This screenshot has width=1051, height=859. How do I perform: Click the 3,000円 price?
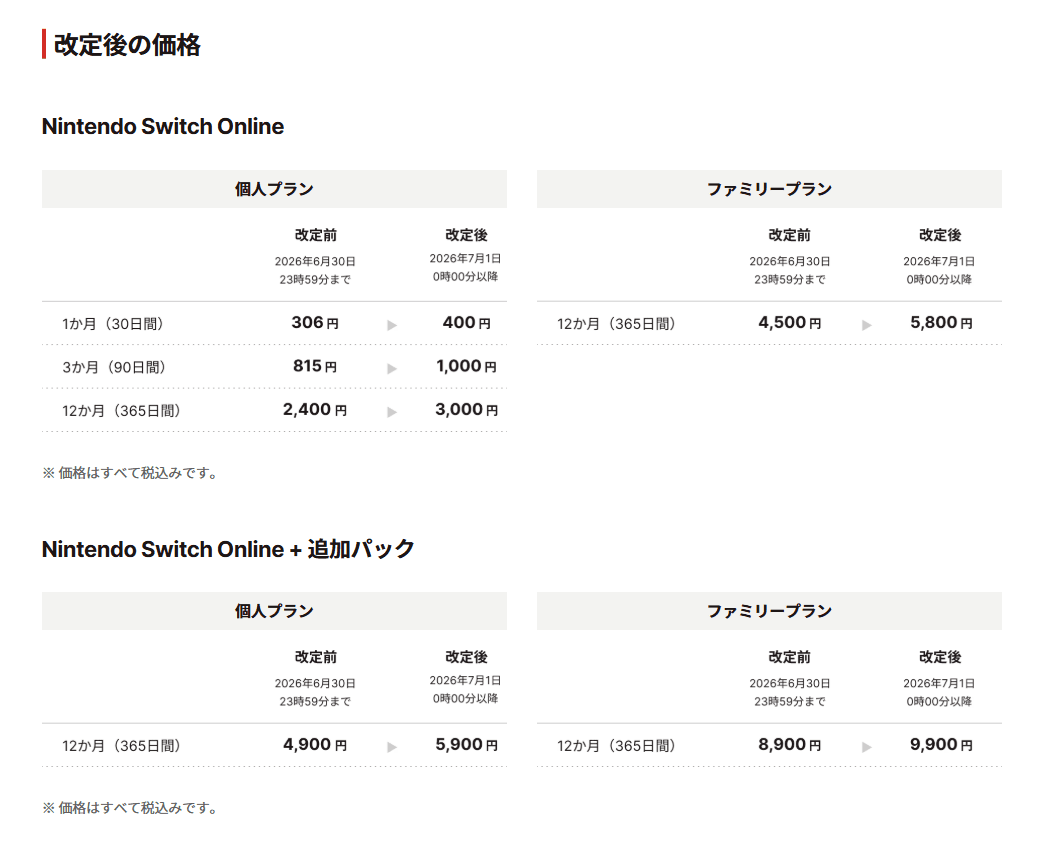click(x=467, y=410)
